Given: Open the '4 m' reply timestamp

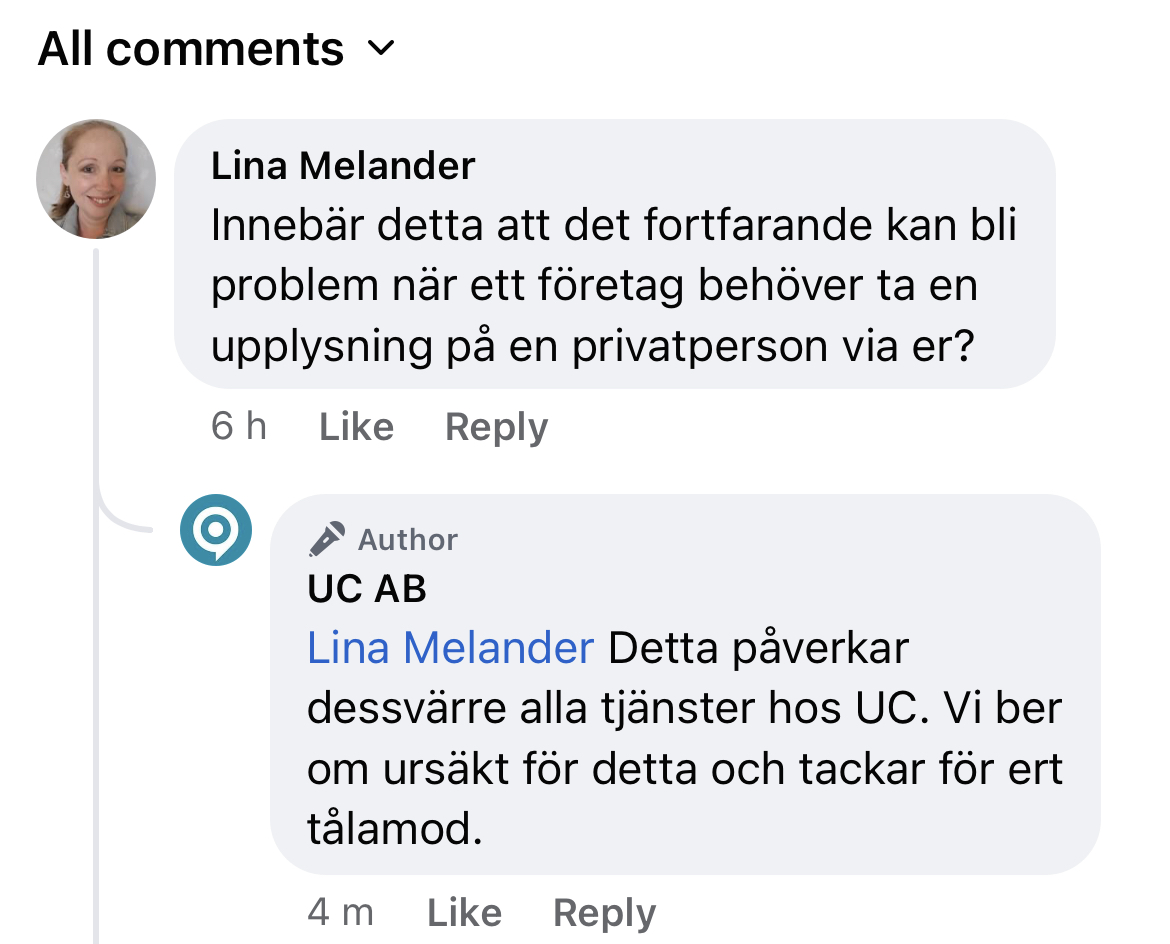Looking at the screenshot, I should (x=340, y=912).
